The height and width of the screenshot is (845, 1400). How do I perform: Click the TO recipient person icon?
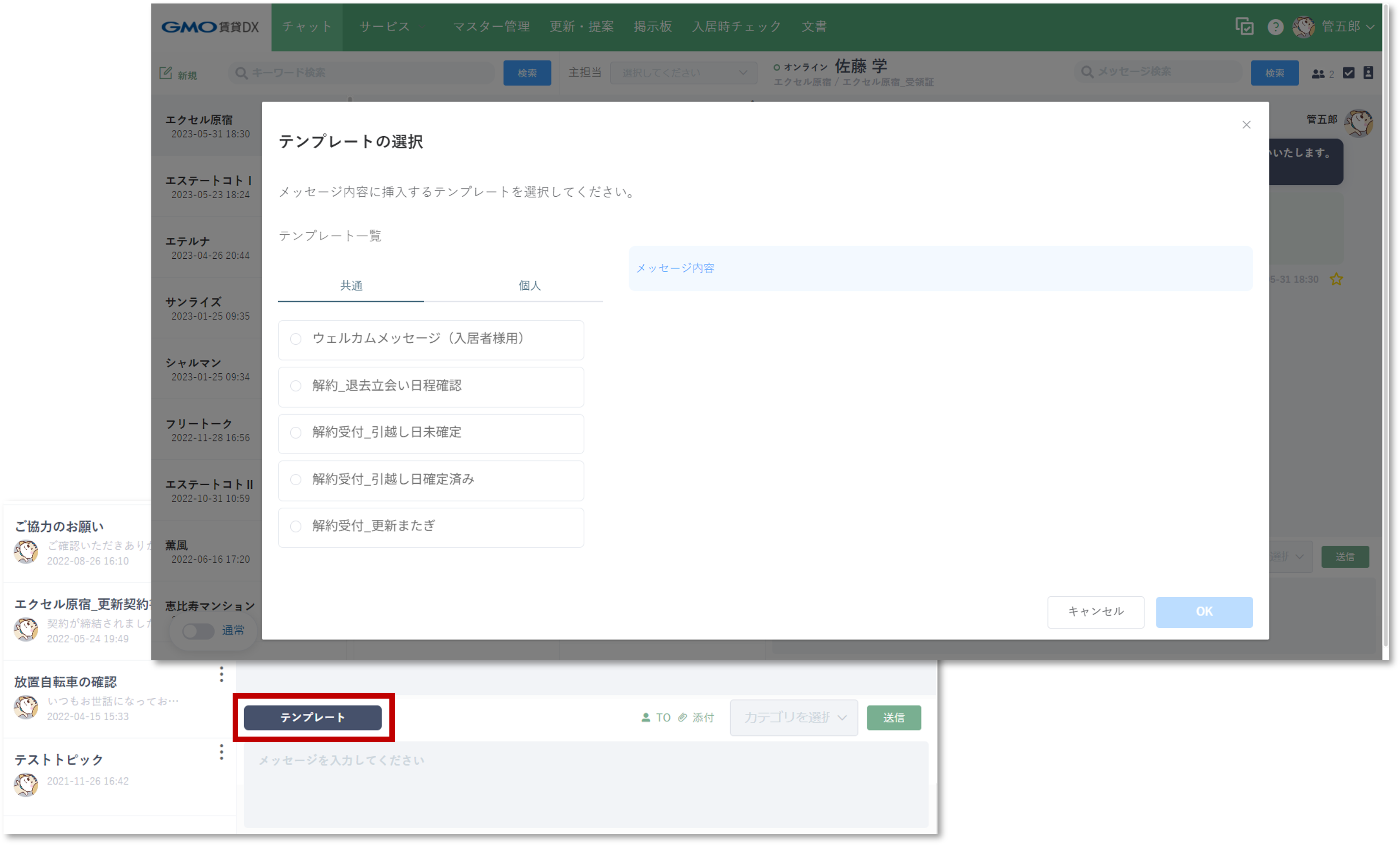pyautogui.click(x=647, y=718)
